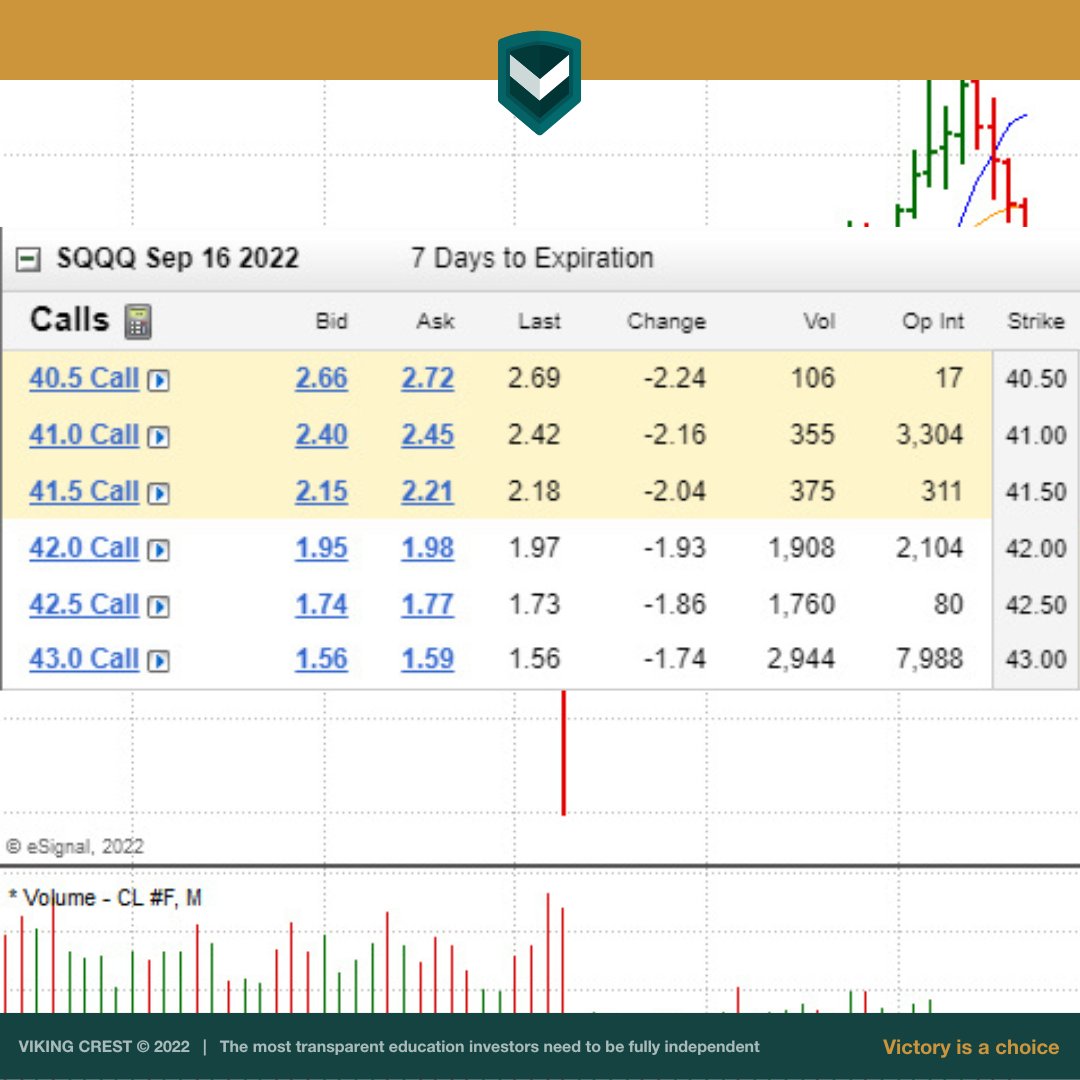
Task: Click the arrow icon next to 40.5 Call
Action: [x=158, y=380]
